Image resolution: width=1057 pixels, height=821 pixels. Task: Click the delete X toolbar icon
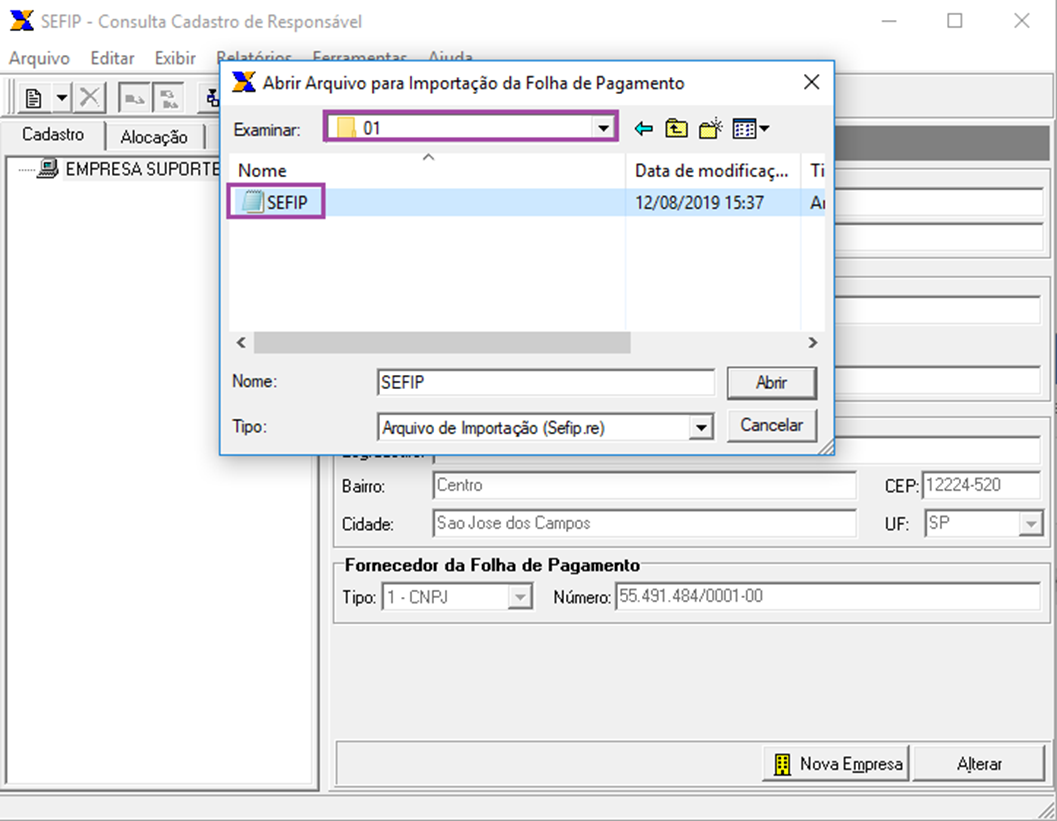(89, 98)
